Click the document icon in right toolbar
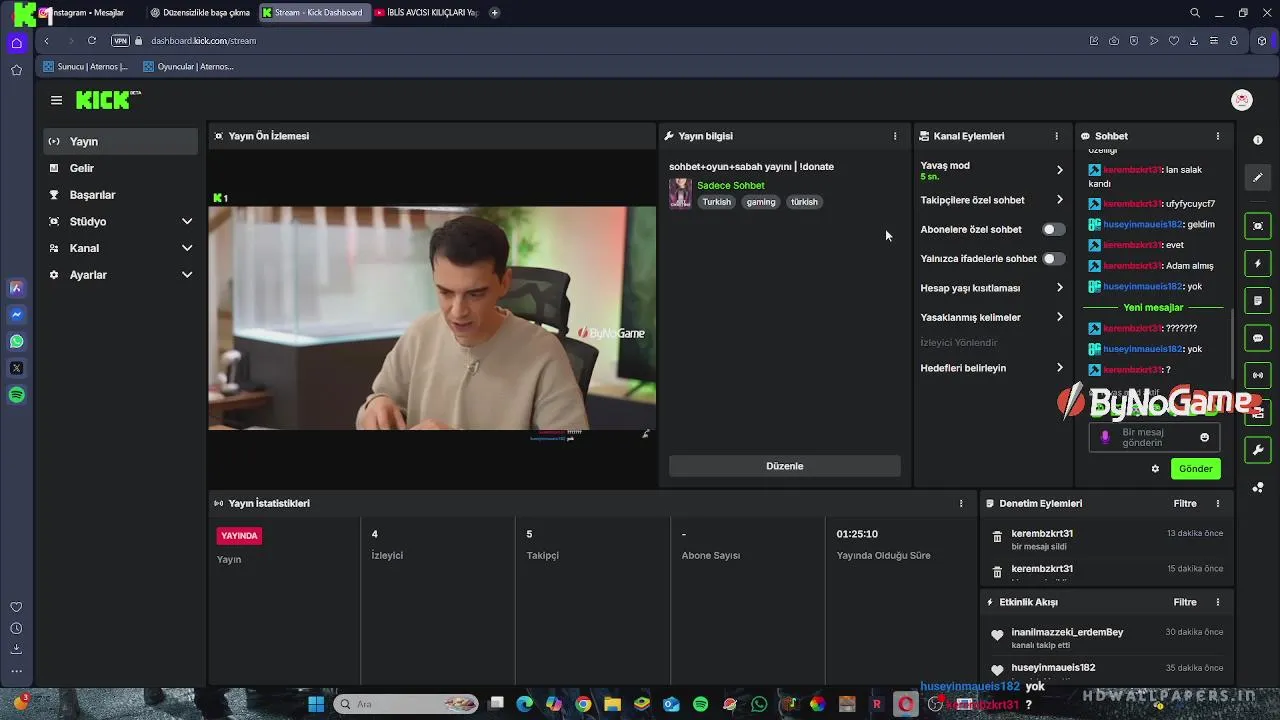 pos(1258,301)
